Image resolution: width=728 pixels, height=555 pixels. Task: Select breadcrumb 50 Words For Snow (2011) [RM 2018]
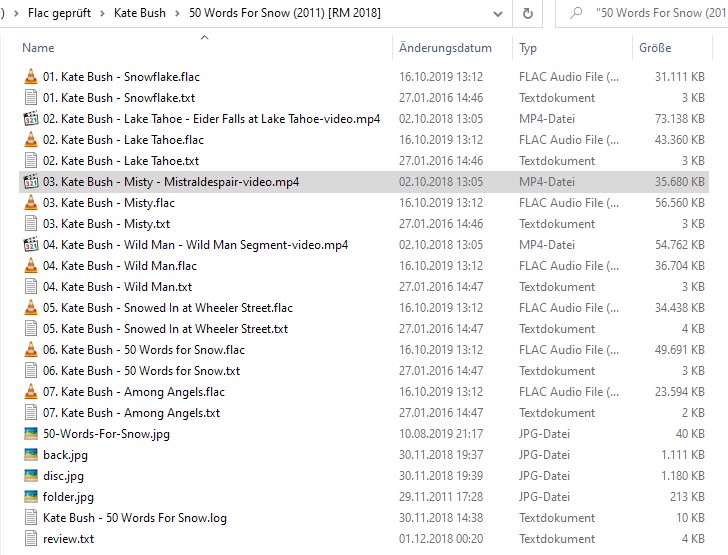point(285,13)
